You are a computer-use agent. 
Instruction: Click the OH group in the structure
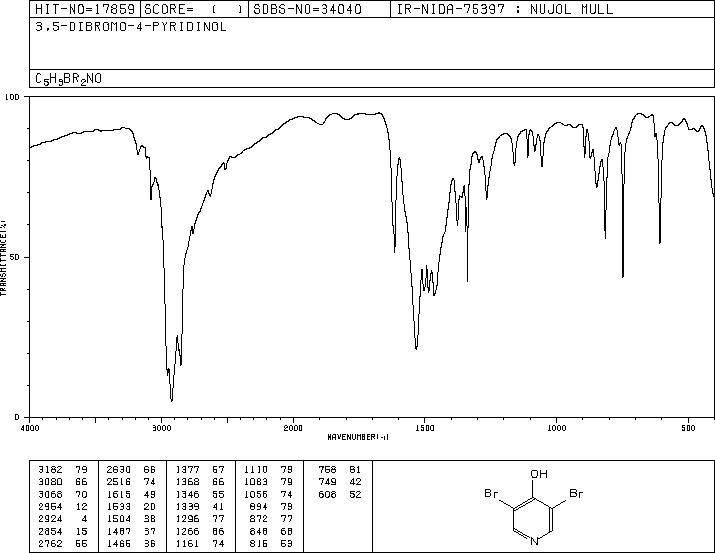(x=539, y=474)
